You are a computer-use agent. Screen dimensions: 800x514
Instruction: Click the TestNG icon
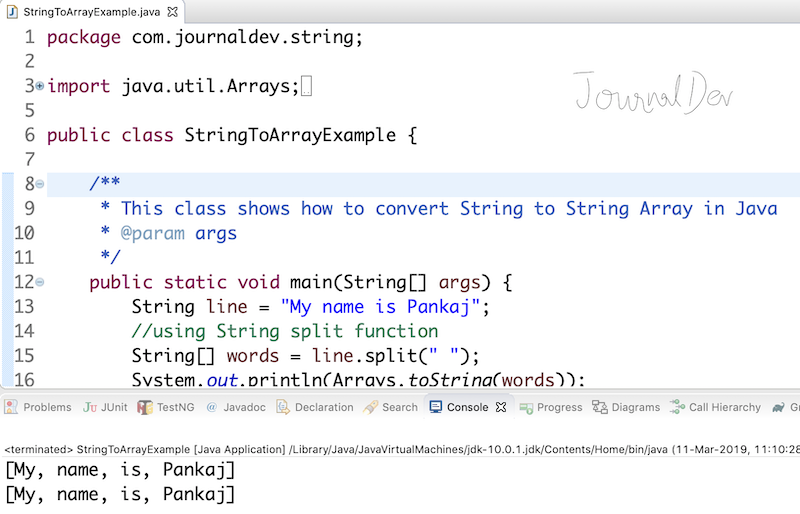145,407
